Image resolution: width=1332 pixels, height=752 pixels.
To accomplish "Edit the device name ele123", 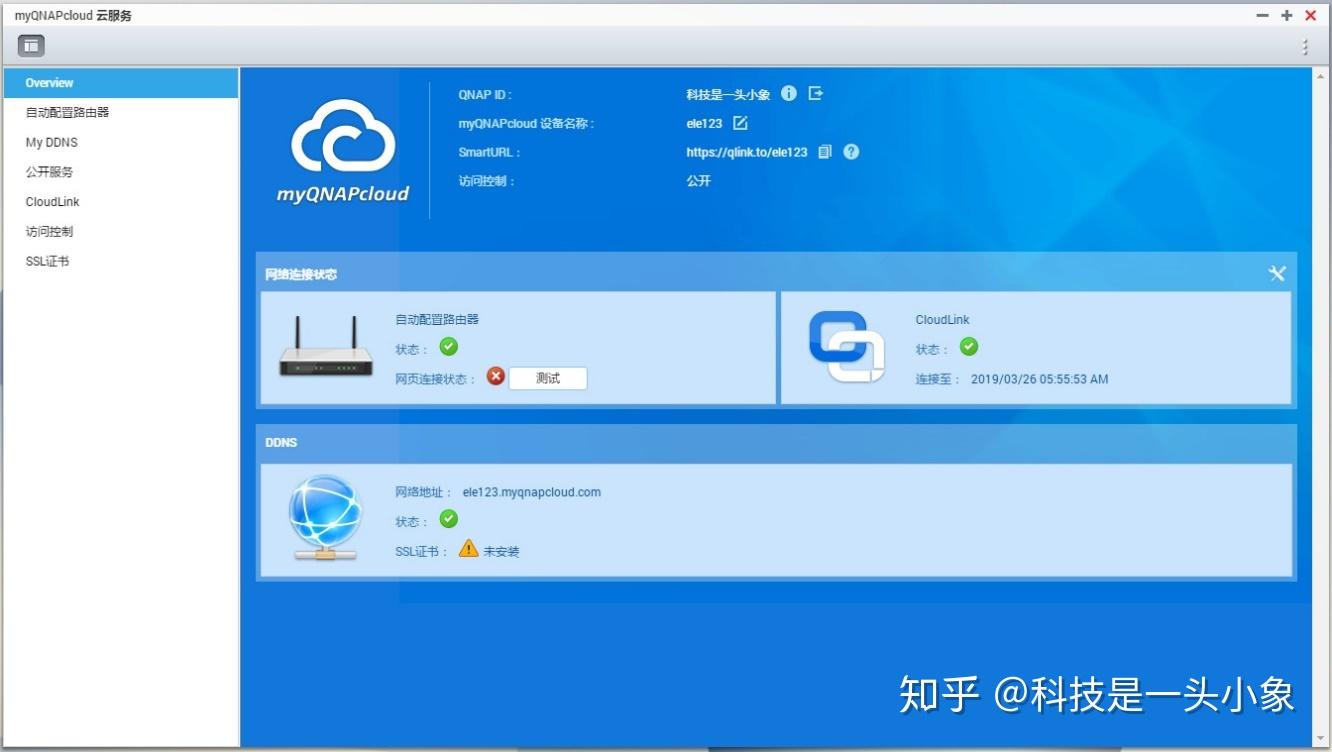I will coord(740,123).
